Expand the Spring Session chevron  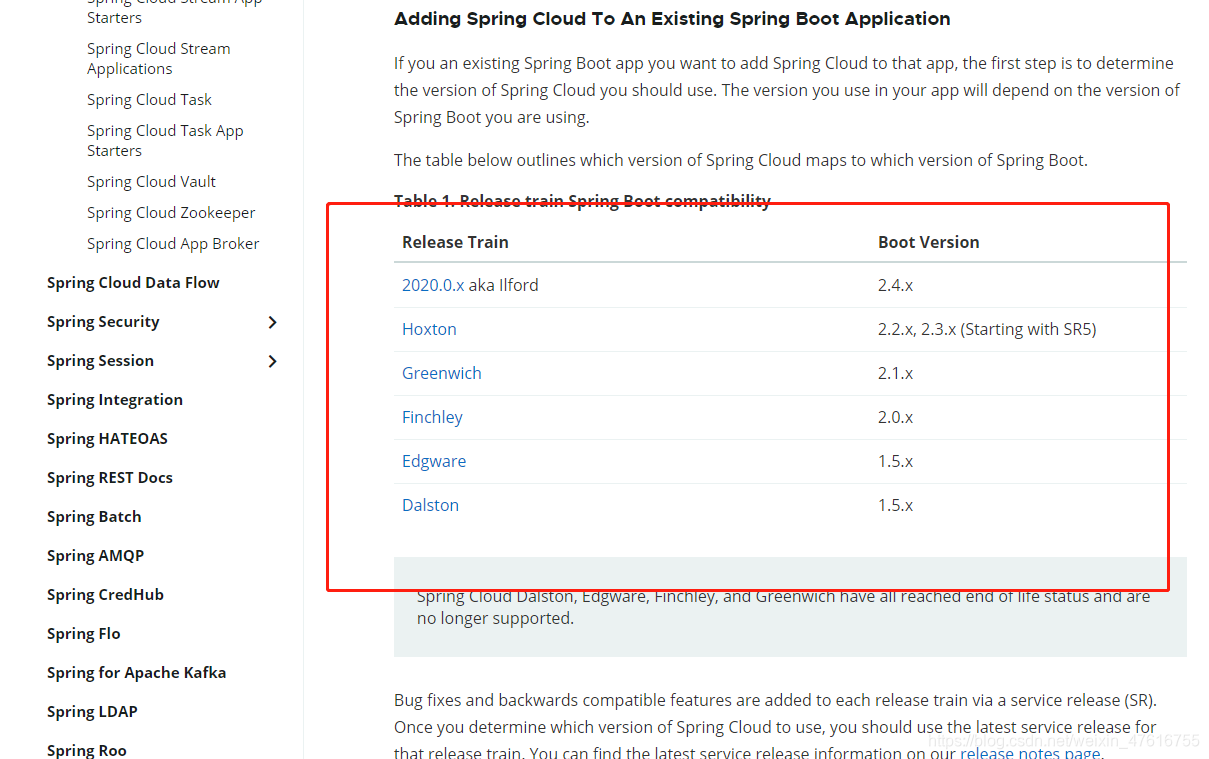click(x=273, y=361)
